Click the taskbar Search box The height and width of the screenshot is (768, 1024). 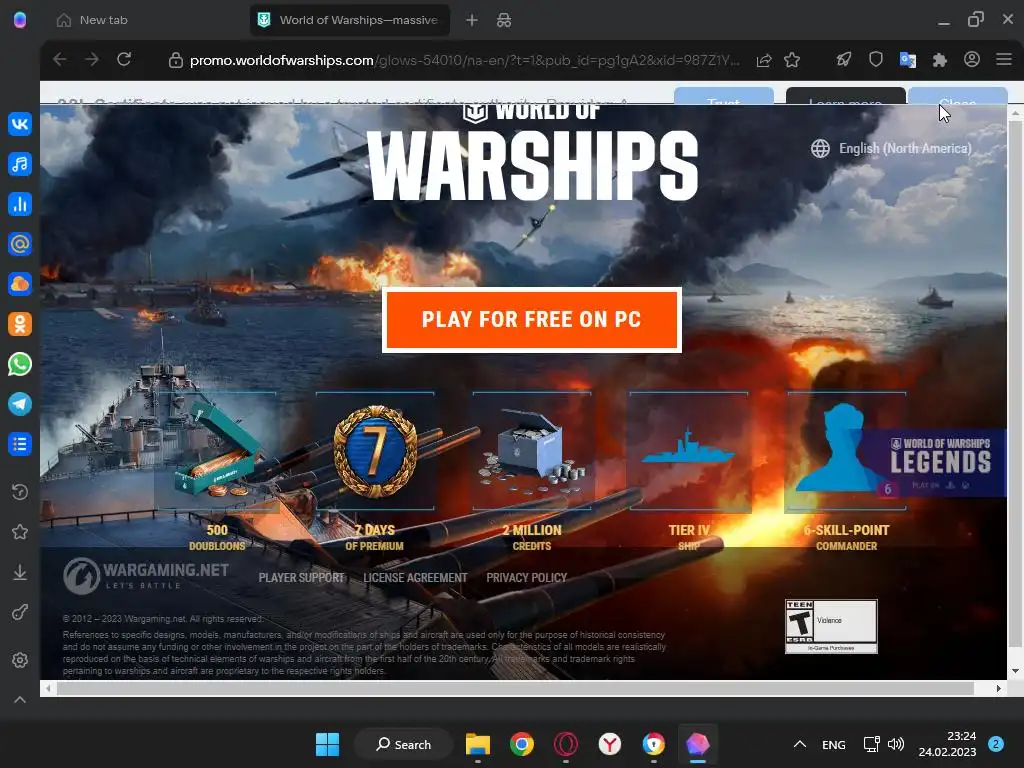[x=403, y=744]
